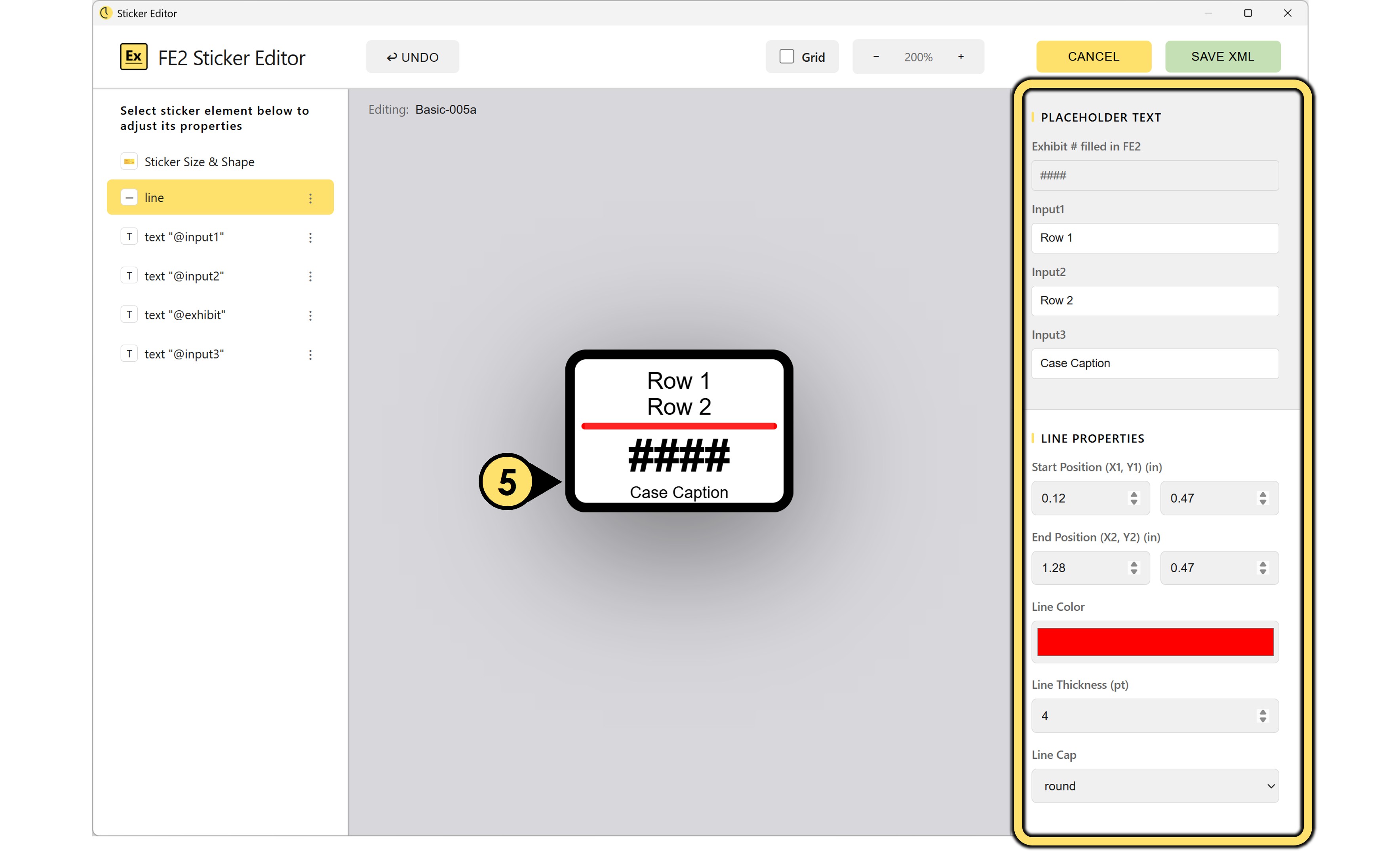This screenshot has height=851, width=1400.
Task: Click the Sticker Size & Shape icon
Action: coord(129,162)
